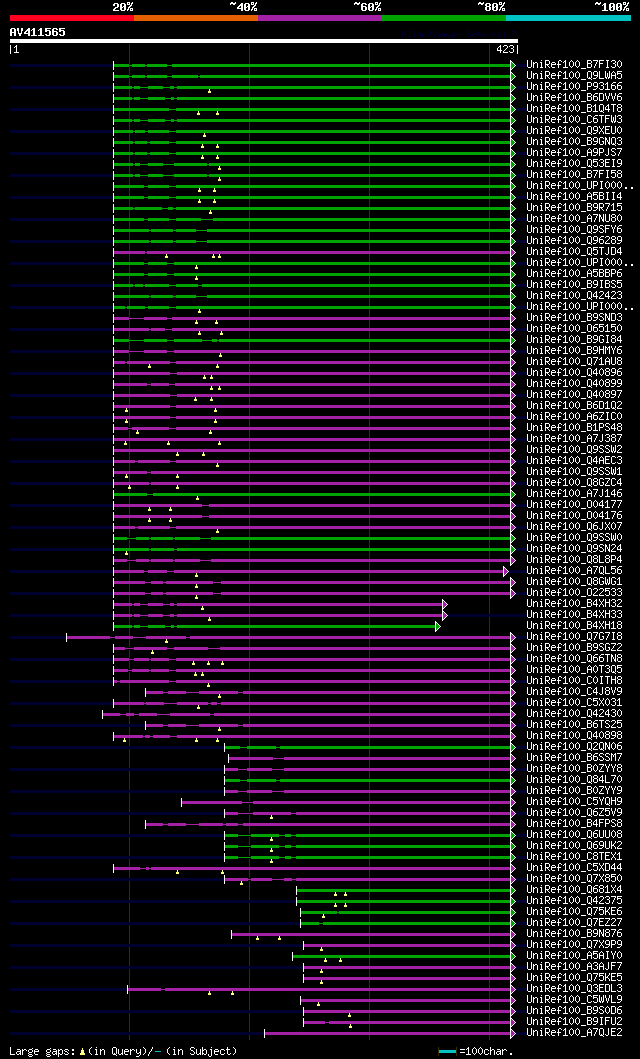The width and height of the screenshot is (640, 1059).
Task: Open hit UniRef100_B6DVV6
Action: [x=575, y=98]
